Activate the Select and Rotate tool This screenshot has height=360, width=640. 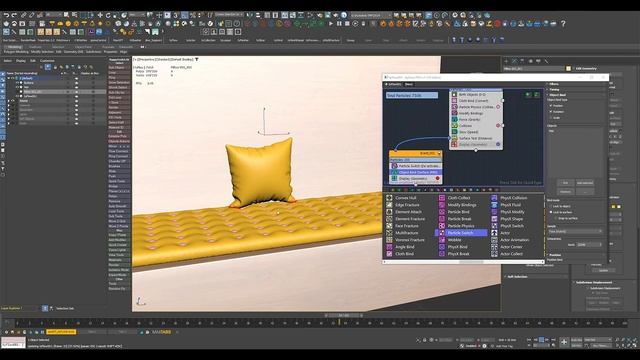[108, 15]
